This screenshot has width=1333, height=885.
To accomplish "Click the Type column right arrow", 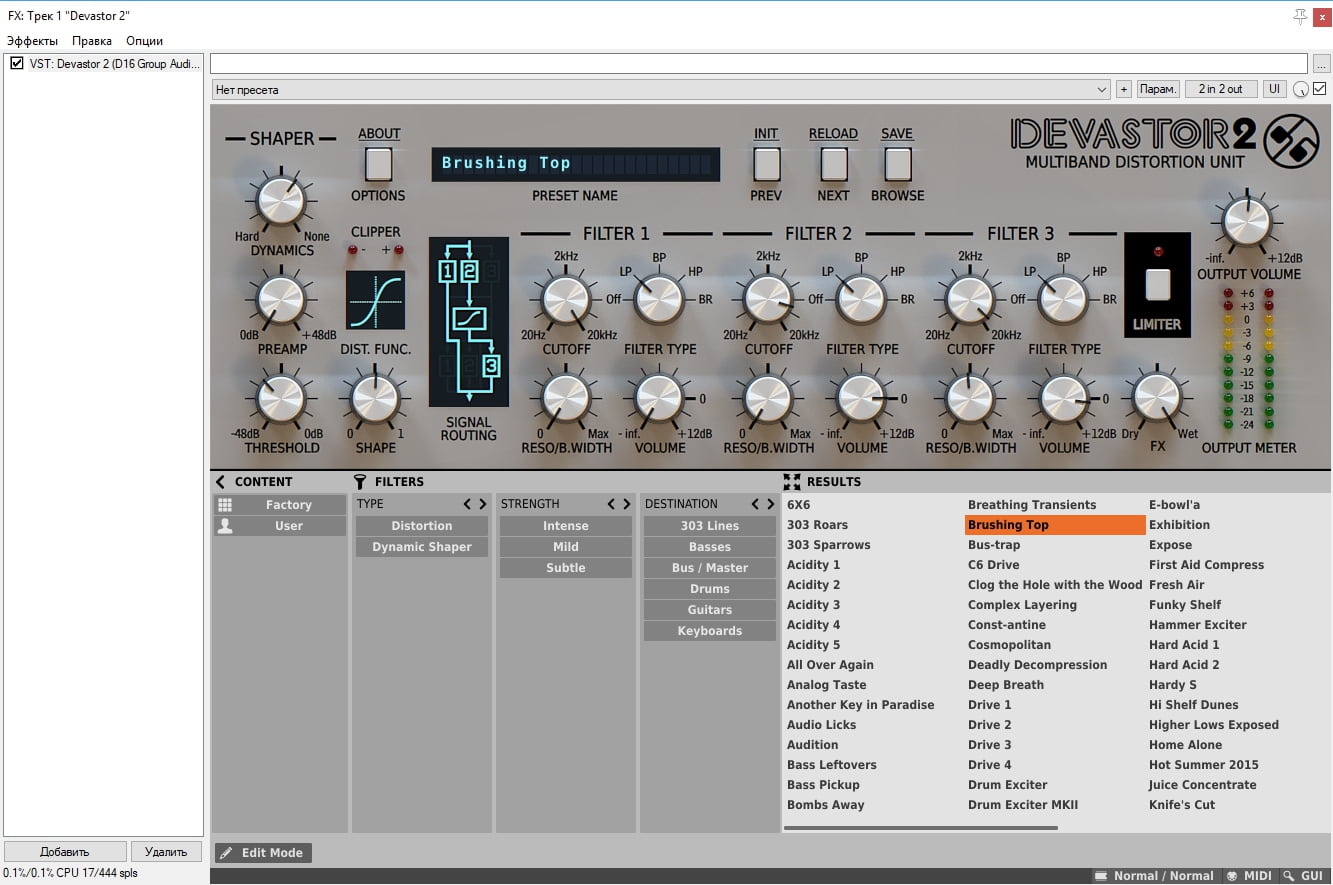I will tap(482, 504).
